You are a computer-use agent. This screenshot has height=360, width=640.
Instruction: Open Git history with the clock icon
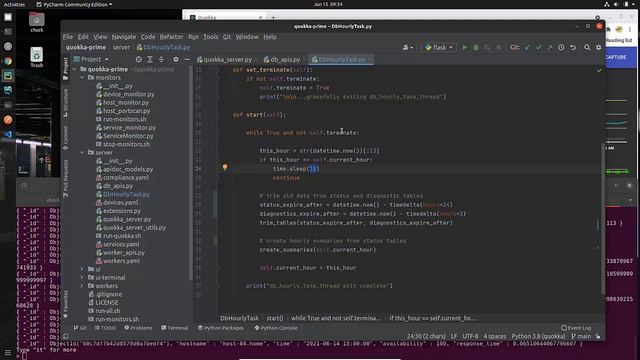(x=561, y=47)
